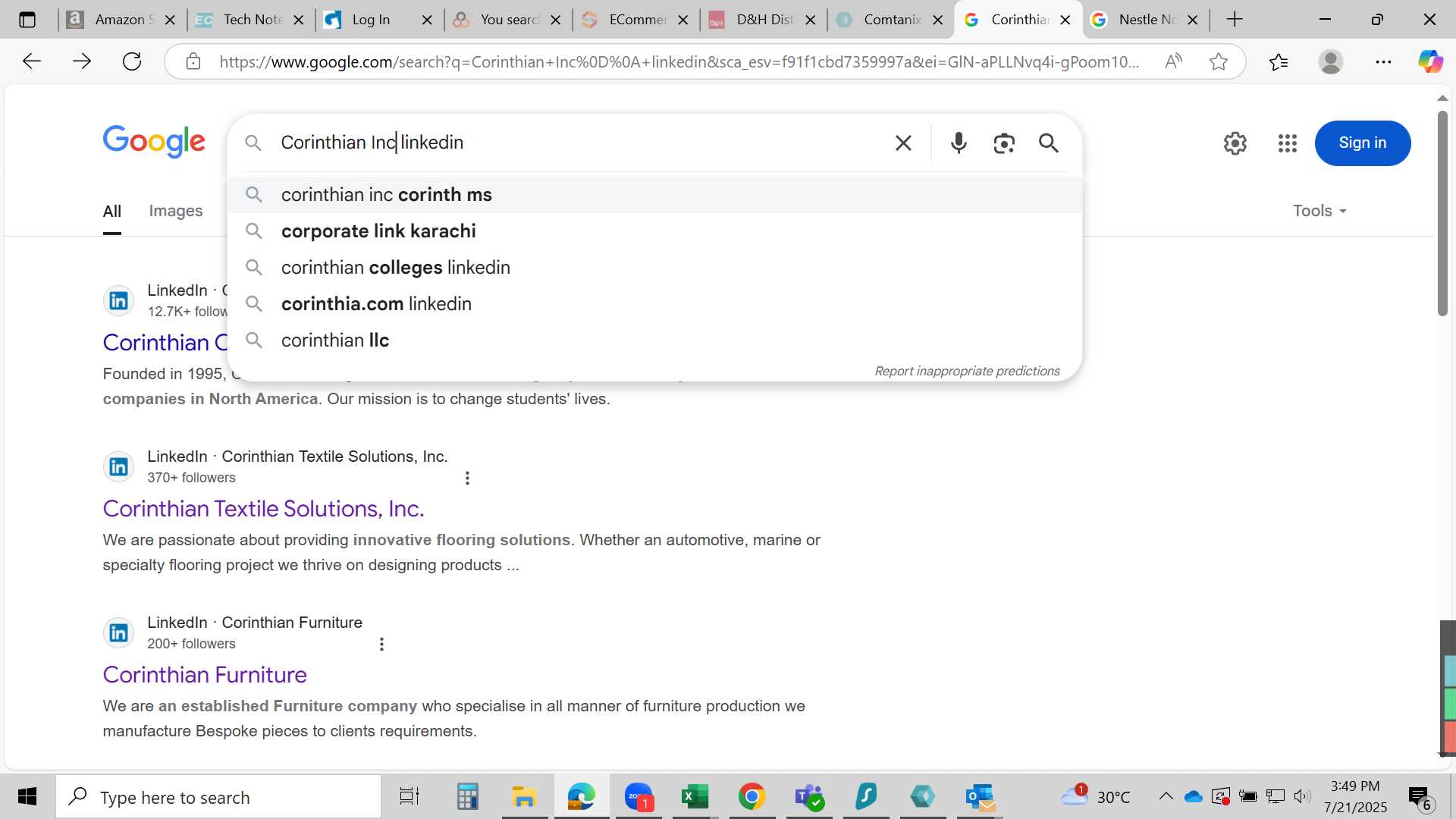Open Calculator from the taskbar

coord(467,797)
